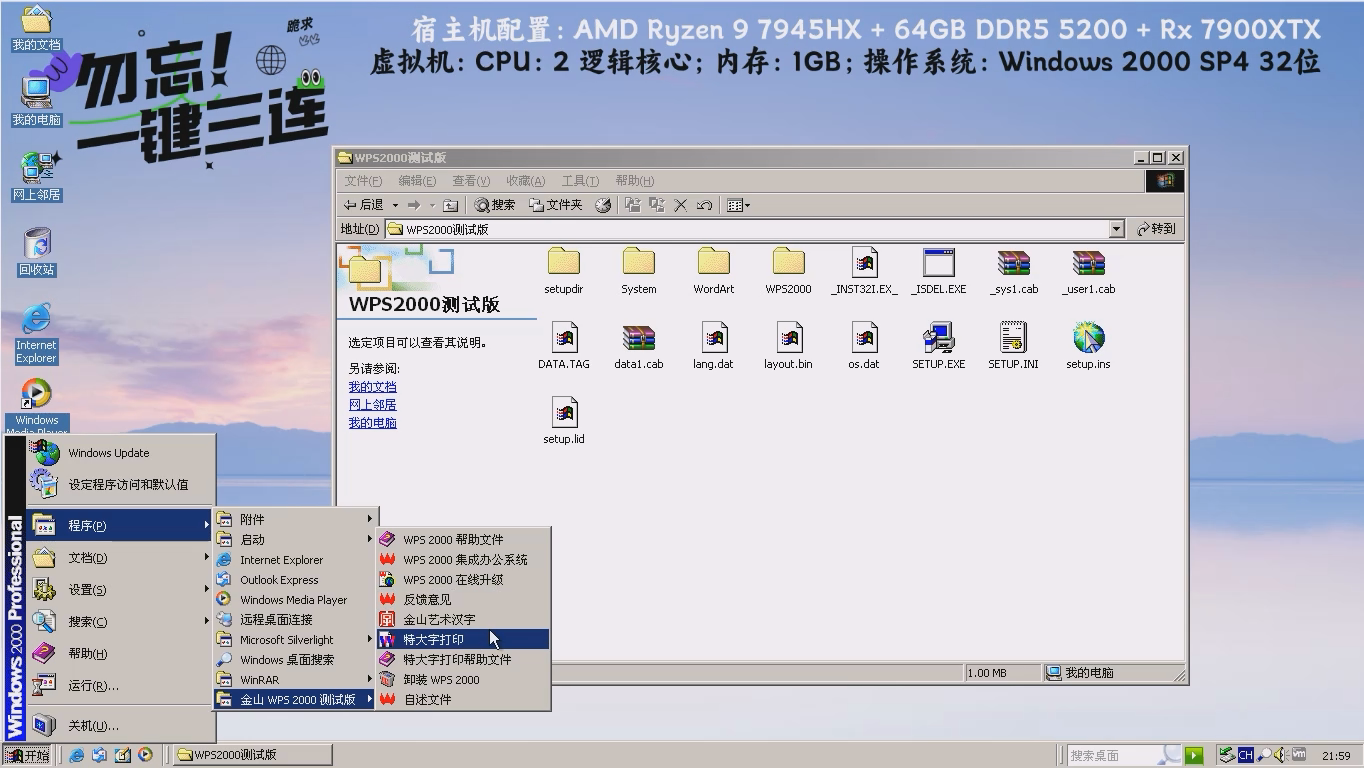Open the 收藏(A) menu
This screenshot has height=768, width=1364.
pos(525,181)
